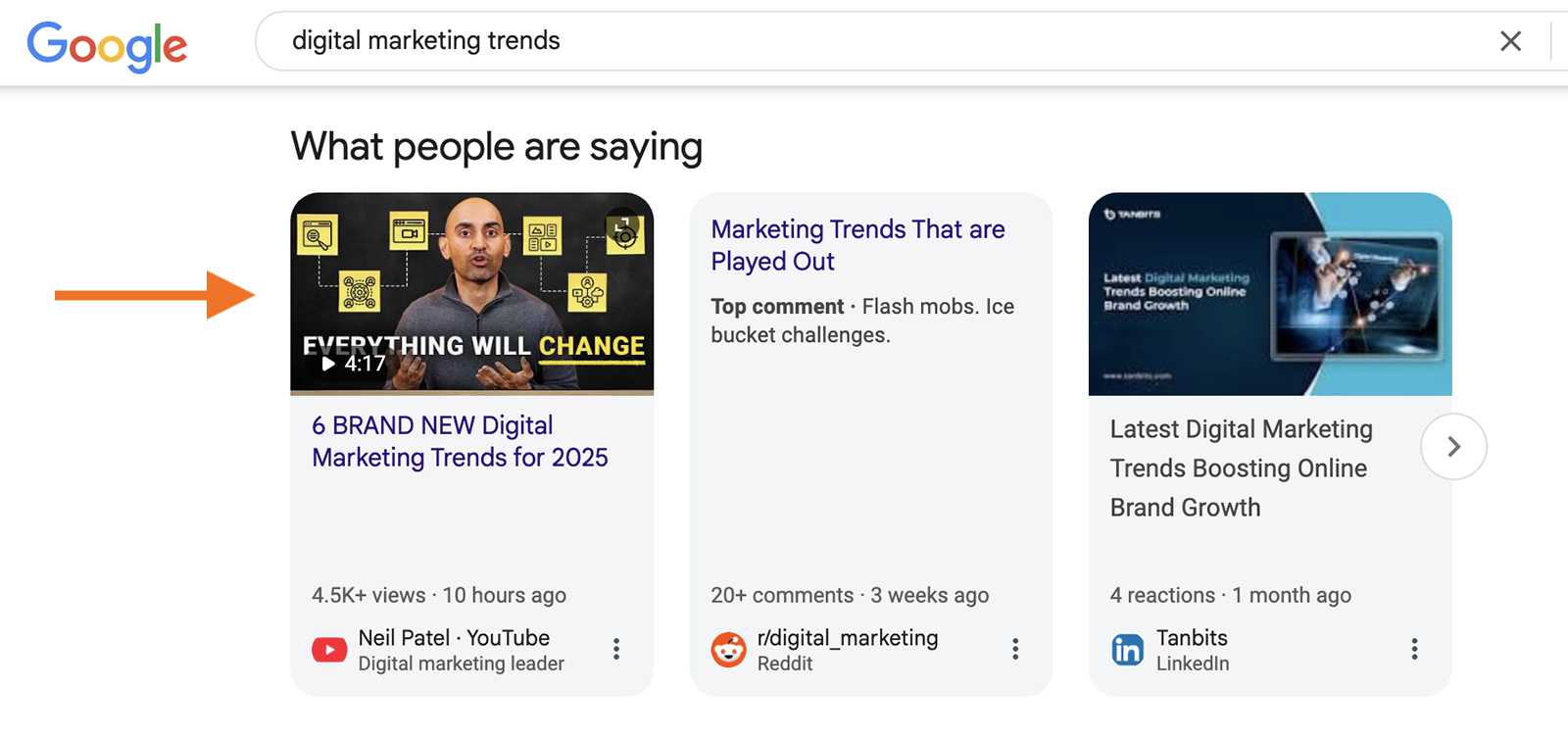Screen dimensions: 1568x738
Task: Open more options on the Neil Patel card
Action: point(616,649)
